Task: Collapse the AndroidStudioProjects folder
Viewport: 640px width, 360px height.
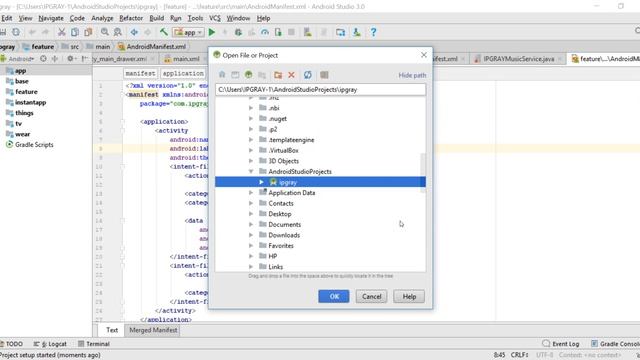Action: coord(251,171)
